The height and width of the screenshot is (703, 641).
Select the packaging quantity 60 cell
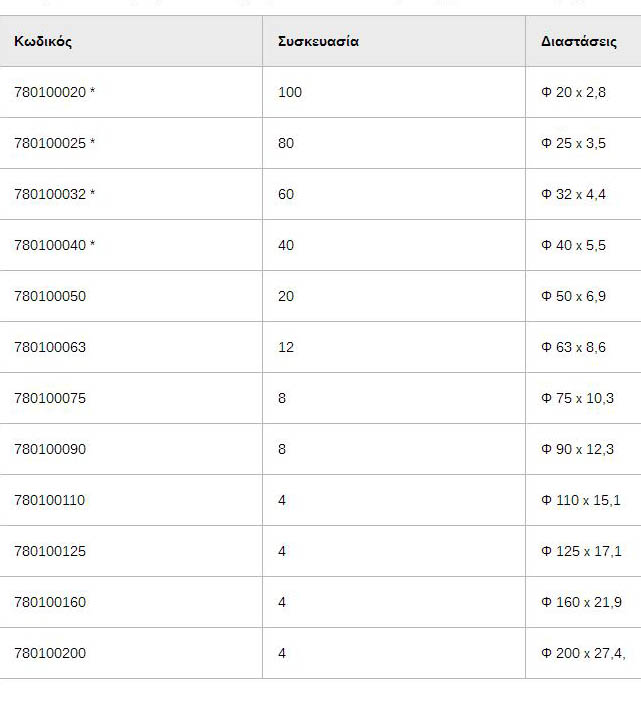tap(286, 194)
